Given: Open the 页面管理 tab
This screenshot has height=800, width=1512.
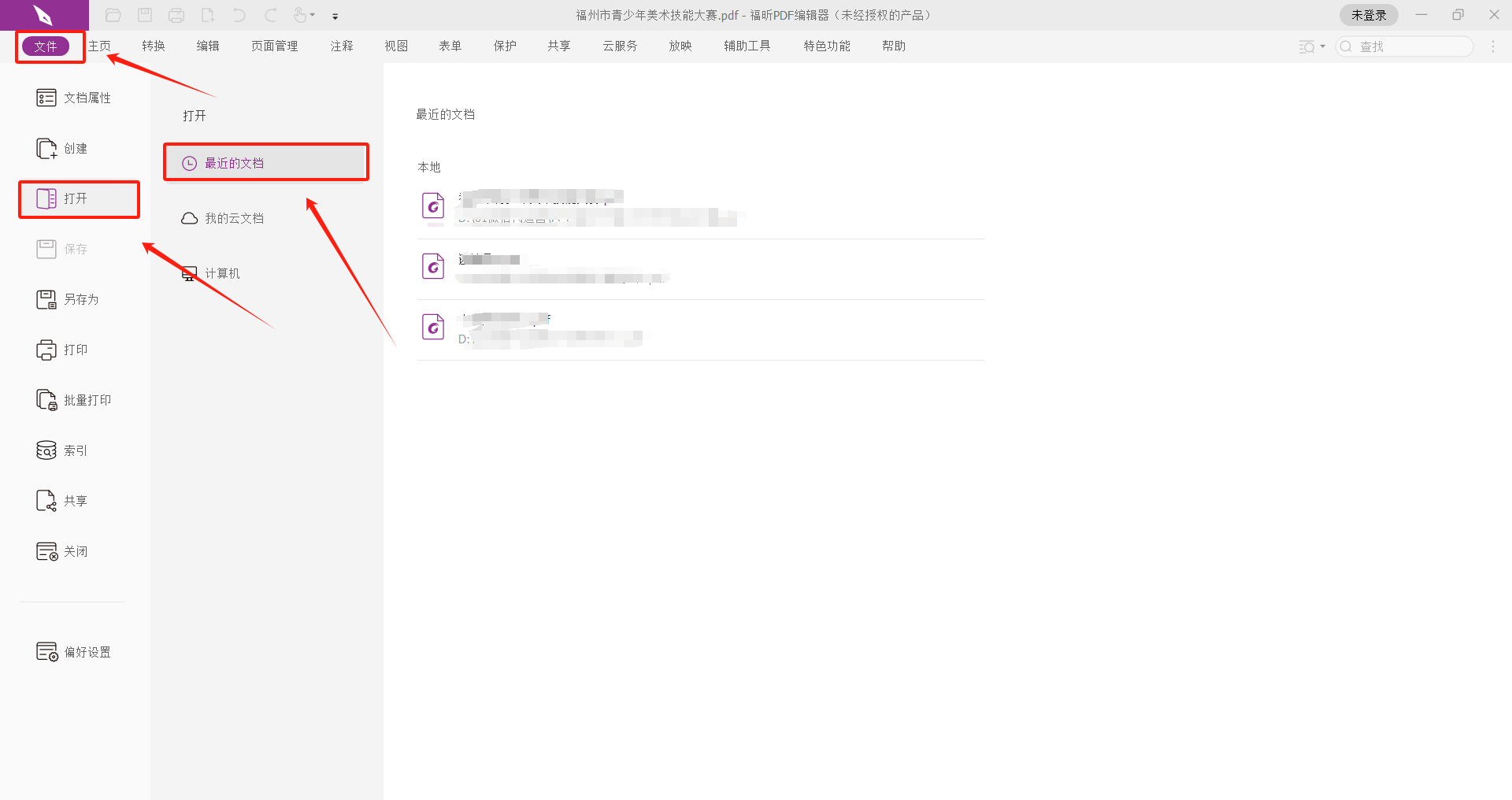Looking at the screenshot, I should click(274, 46).
